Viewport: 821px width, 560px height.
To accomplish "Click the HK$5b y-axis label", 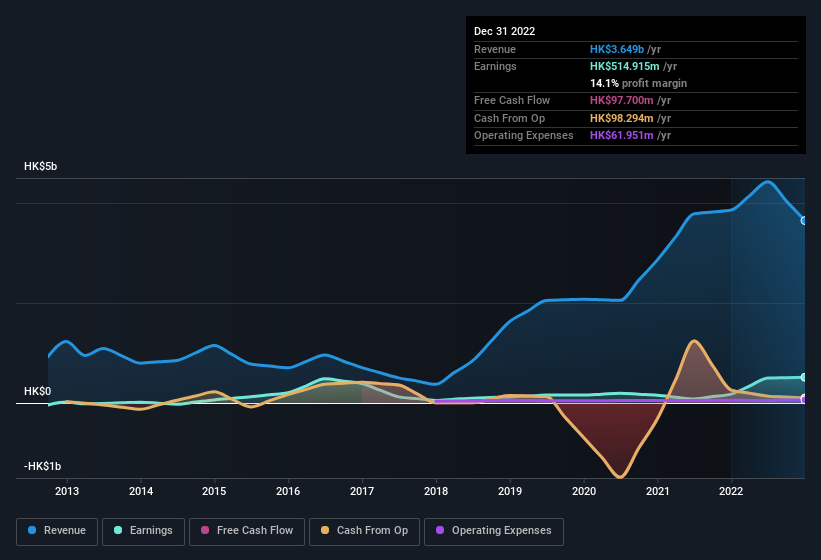I will coord(41,166).
